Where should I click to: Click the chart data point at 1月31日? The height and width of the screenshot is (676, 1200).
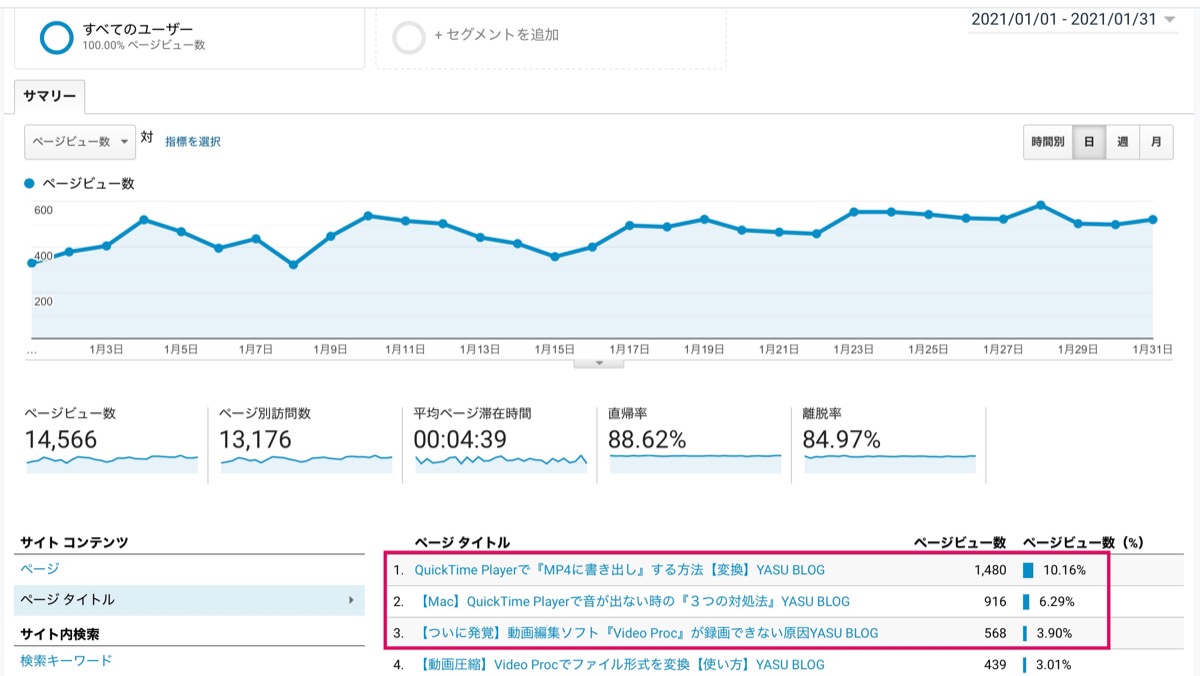[1153, 219]
